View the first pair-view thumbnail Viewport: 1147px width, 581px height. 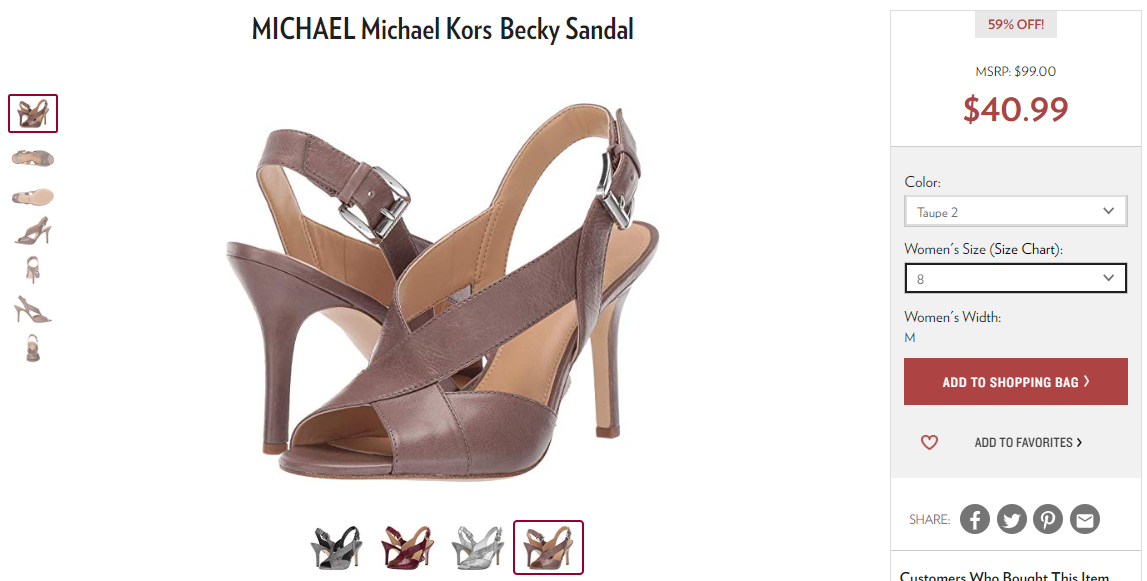[x=33, y=113]
